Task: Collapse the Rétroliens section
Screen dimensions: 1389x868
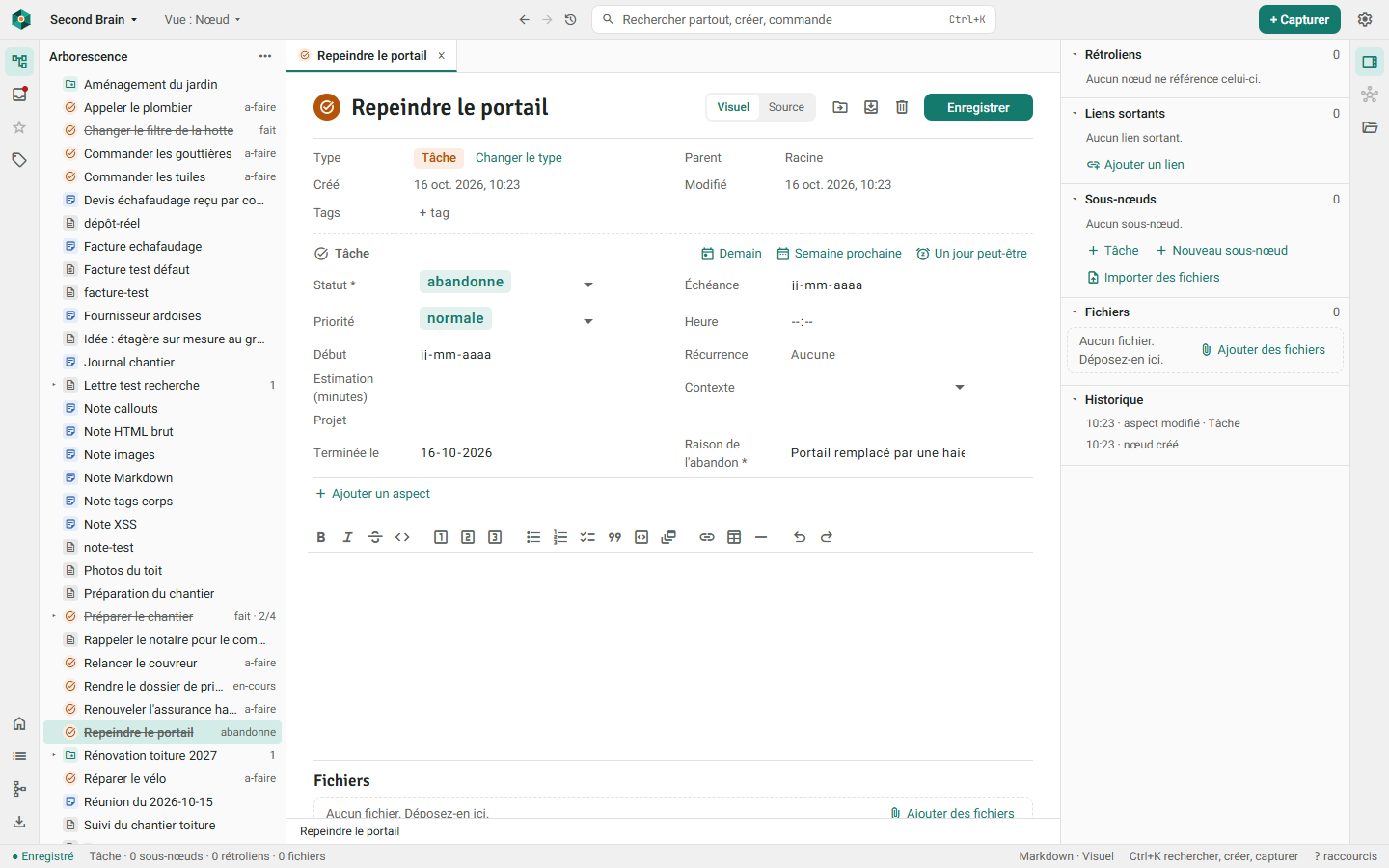Action: pyautogui.click(x=1076, y=55)
